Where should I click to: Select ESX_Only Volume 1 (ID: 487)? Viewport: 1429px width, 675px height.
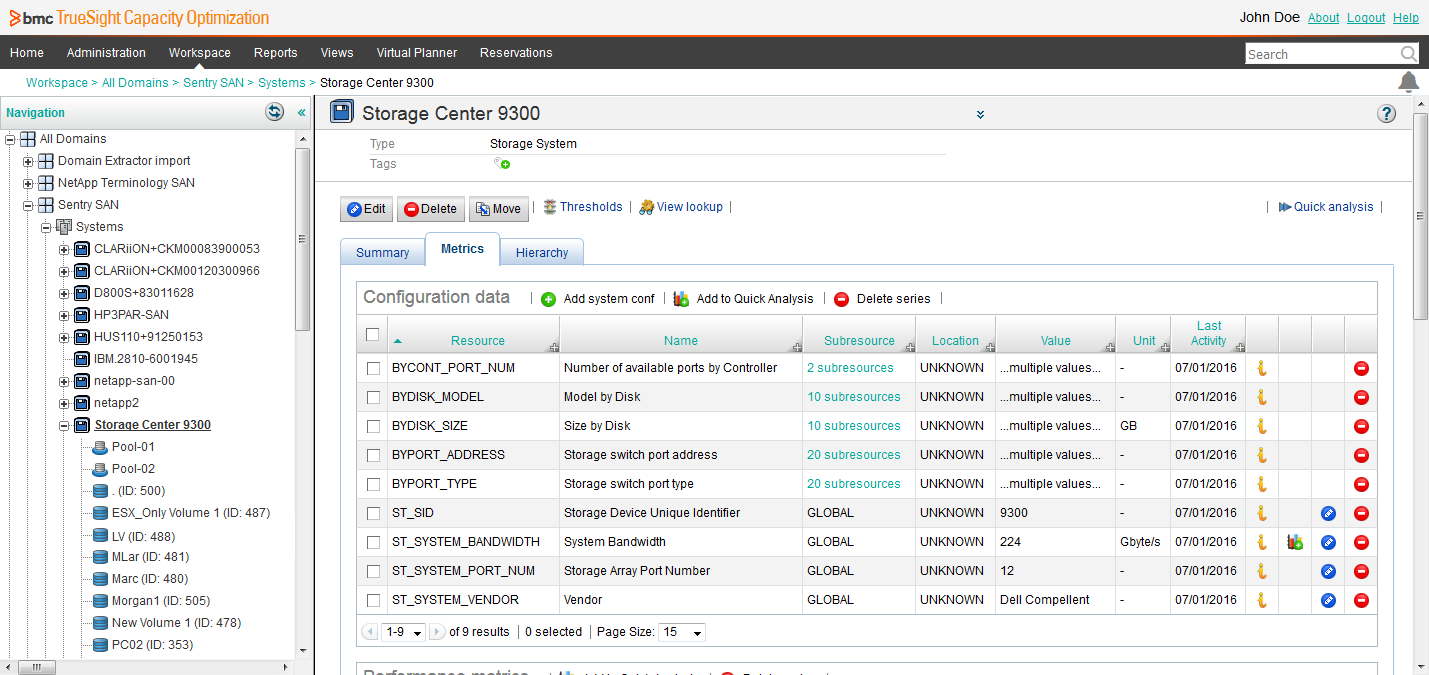pos(191,513)
